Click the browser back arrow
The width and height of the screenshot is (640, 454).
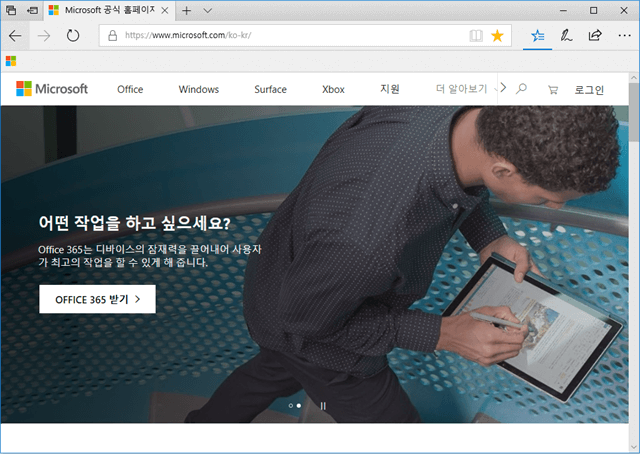pyautogui.click(x=15, y=36)
